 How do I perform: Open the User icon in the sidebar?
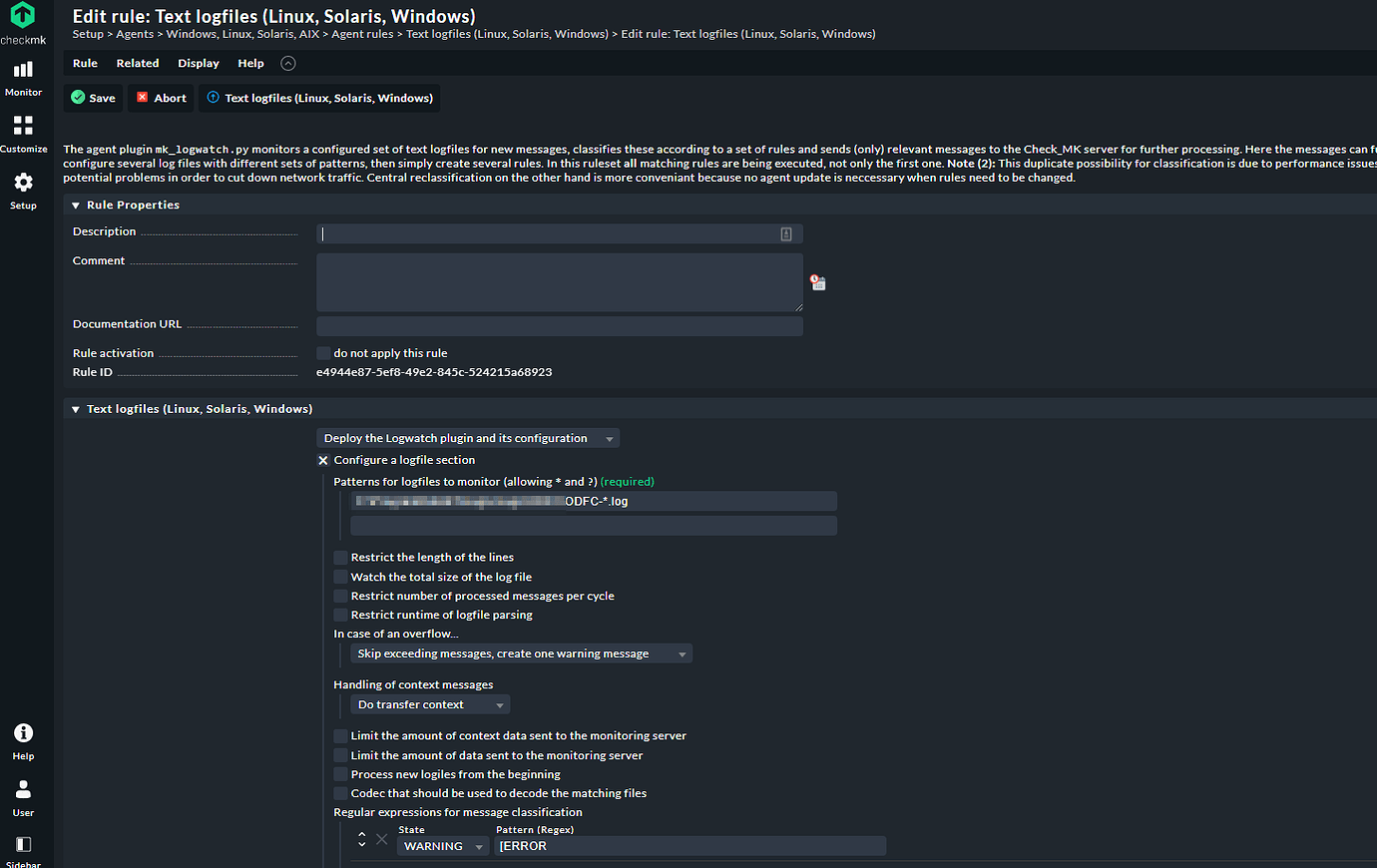[x=23, y=791]
